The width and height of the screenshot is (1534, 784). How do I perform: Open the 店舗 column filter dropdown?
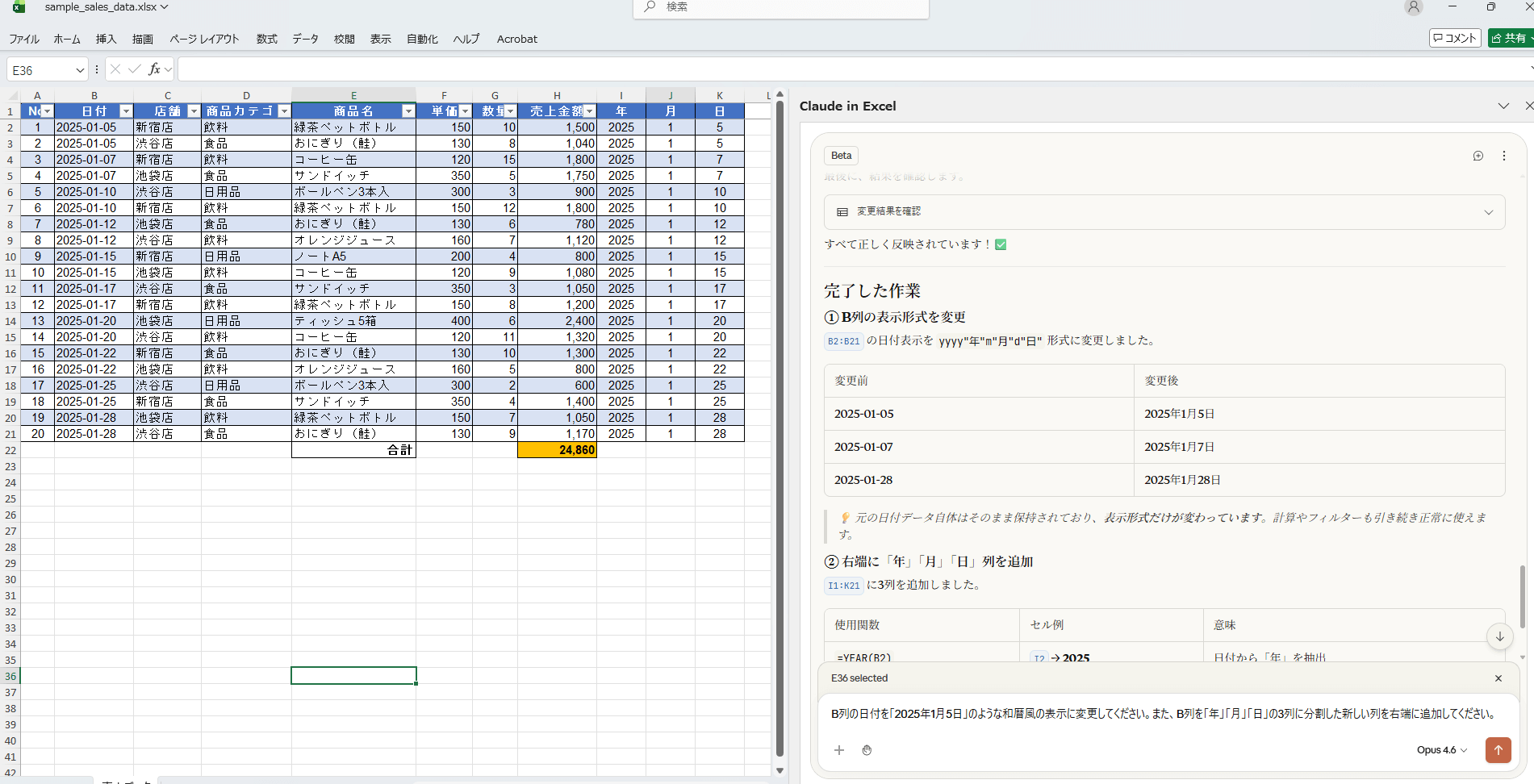point(194,111)
